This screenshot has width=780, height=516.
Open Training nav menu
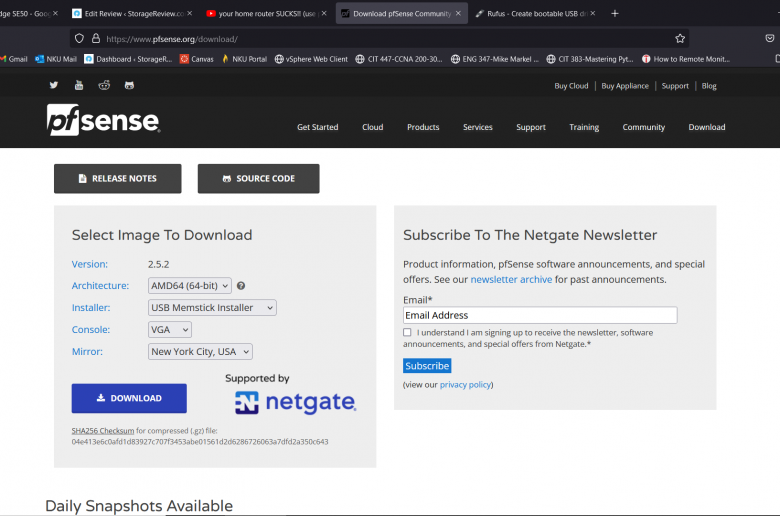click(x=584, y=127)
